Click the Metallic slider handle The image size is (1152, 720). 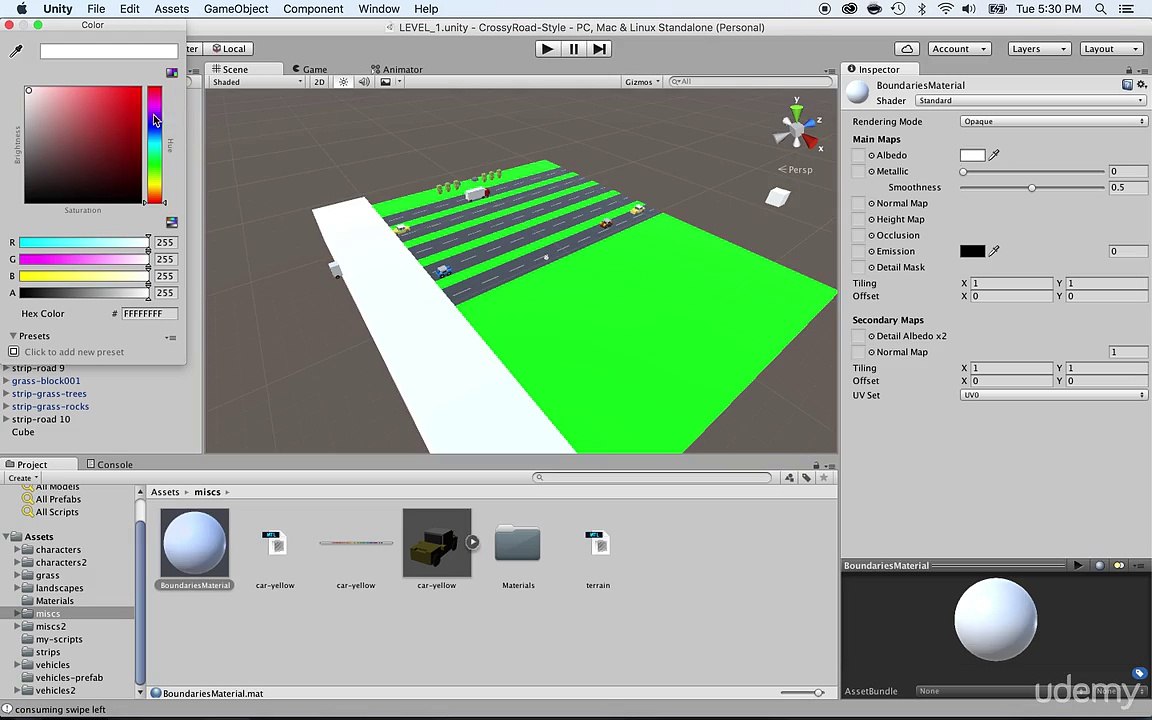(x=963, y=172)
